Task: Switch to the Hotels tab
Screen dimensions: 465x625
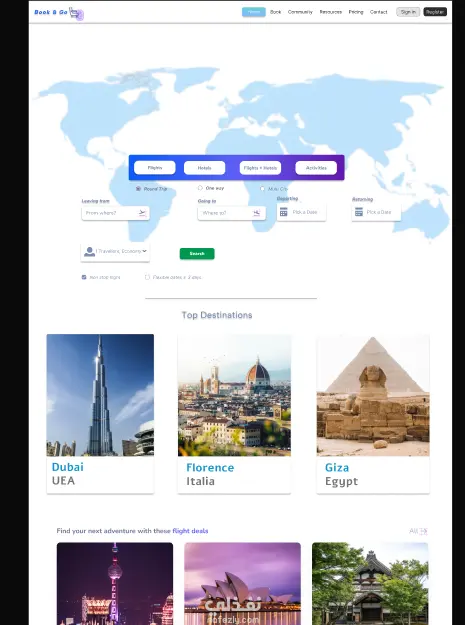Action: pos(204,168)
